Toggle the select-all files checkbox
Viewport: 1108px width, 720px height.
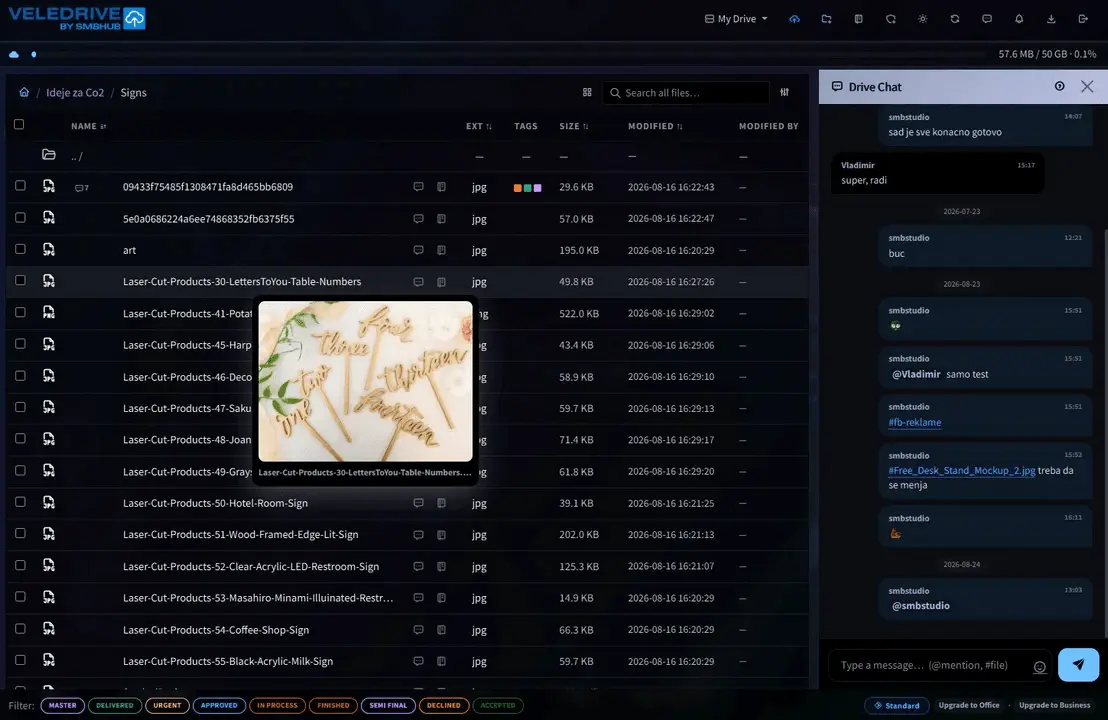click(19, 124)
